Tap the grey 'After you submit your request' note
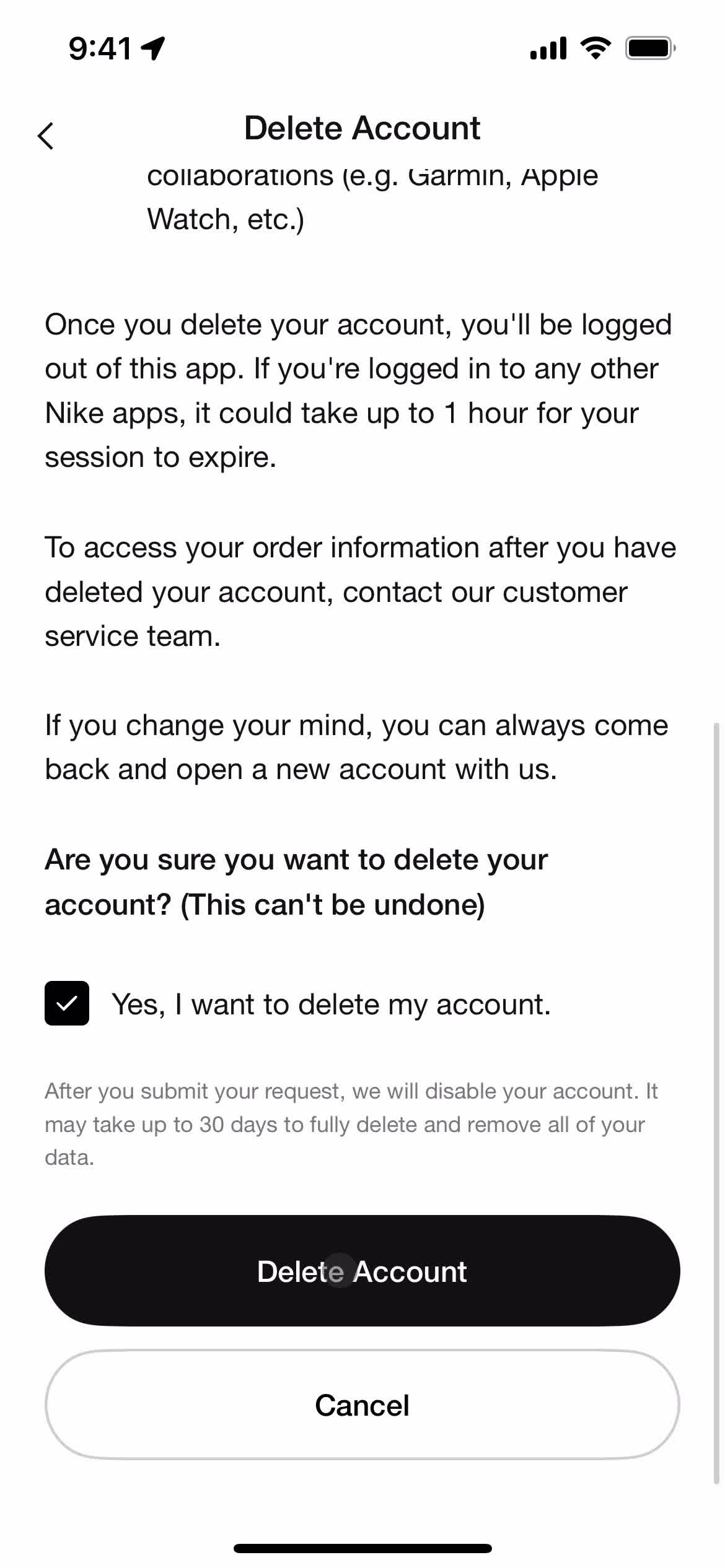The height and width of the screenshot is (1568, 725). (x=351, y=1124)
